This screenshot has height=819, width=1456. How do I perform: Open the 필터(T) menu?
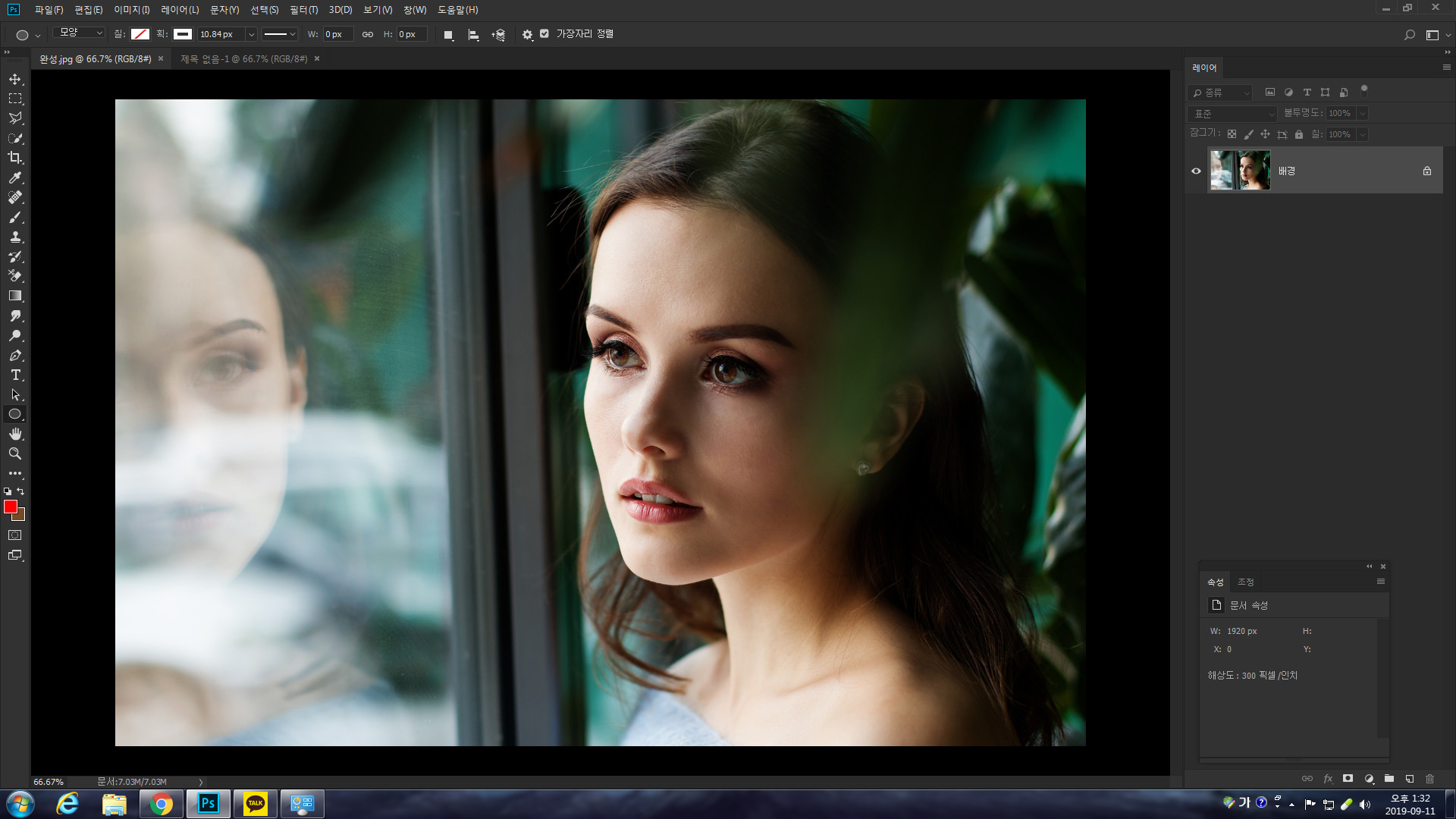(x=303, y=10)
